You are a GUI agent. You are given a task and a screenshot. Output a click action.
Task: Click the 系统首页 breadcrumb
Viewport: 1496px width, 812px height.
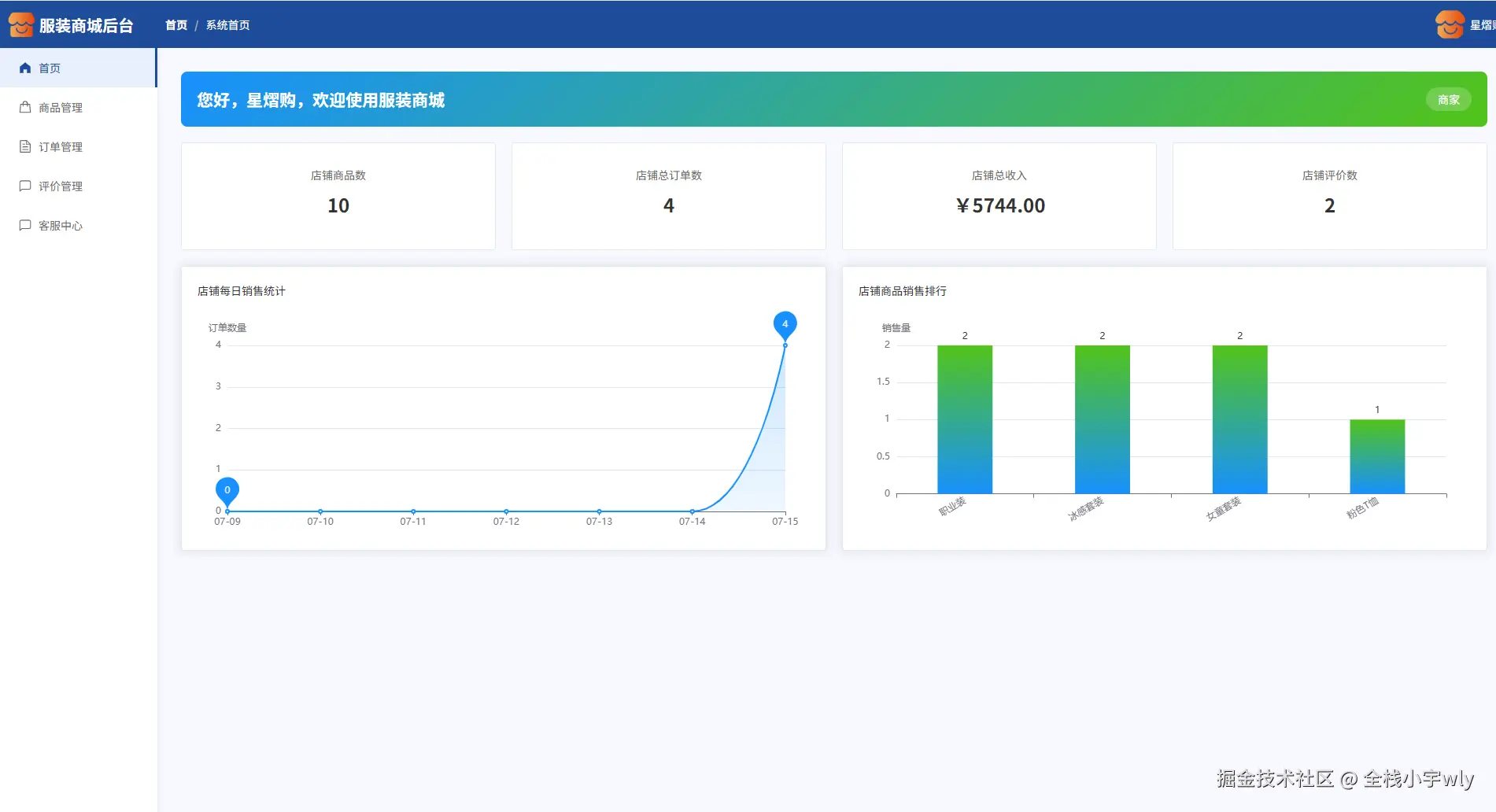tap(228, 25)
